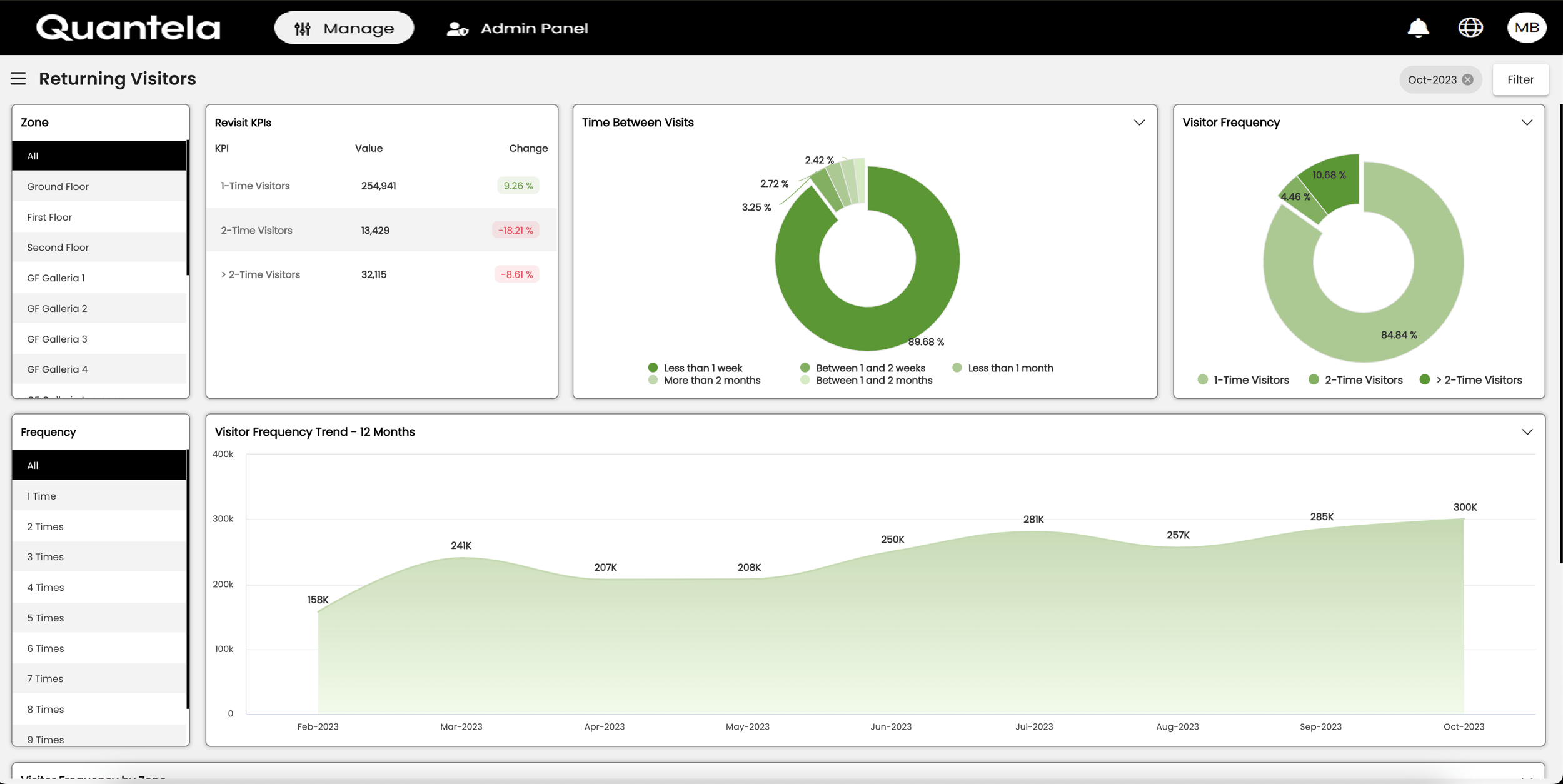
Task: Navigate to the Admin Panel
Action: [x=534, y=28]
